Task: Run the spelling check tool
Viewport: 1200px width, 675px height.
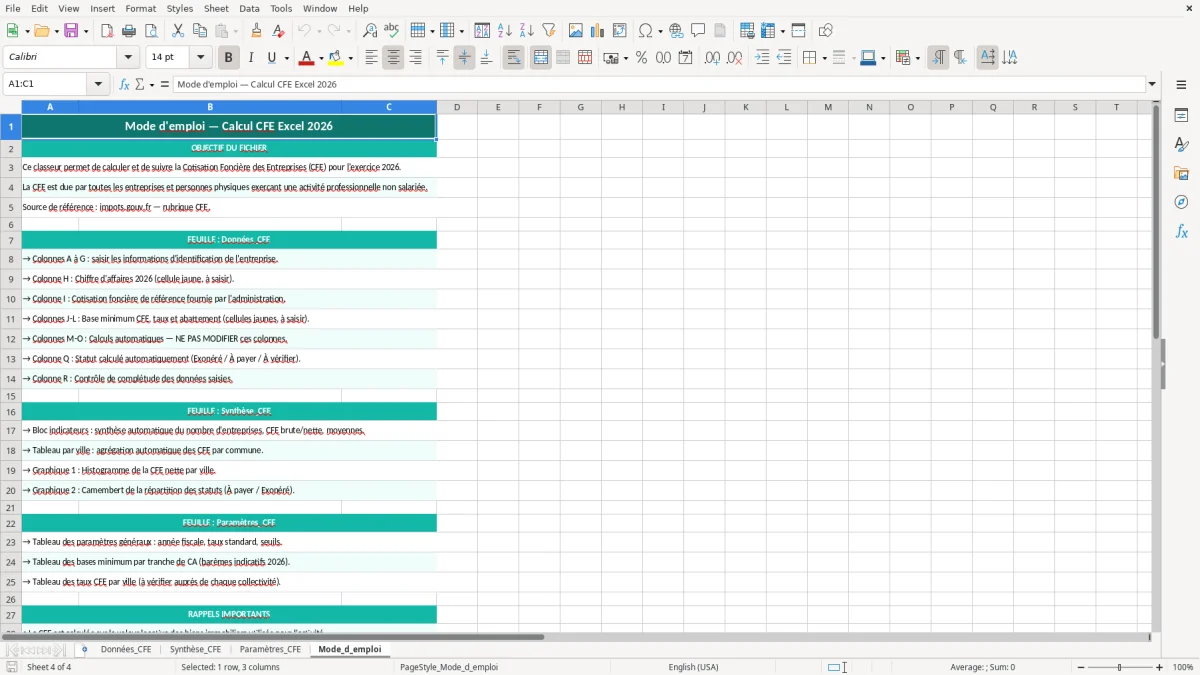Action: click(x=392, y=31)
